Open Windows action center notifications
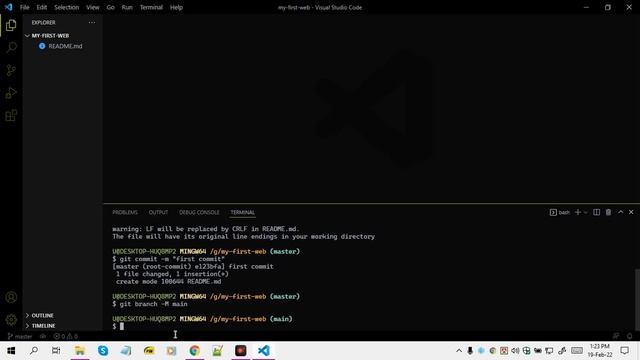The height and width of the screenshot is (360, 640). 624,351
